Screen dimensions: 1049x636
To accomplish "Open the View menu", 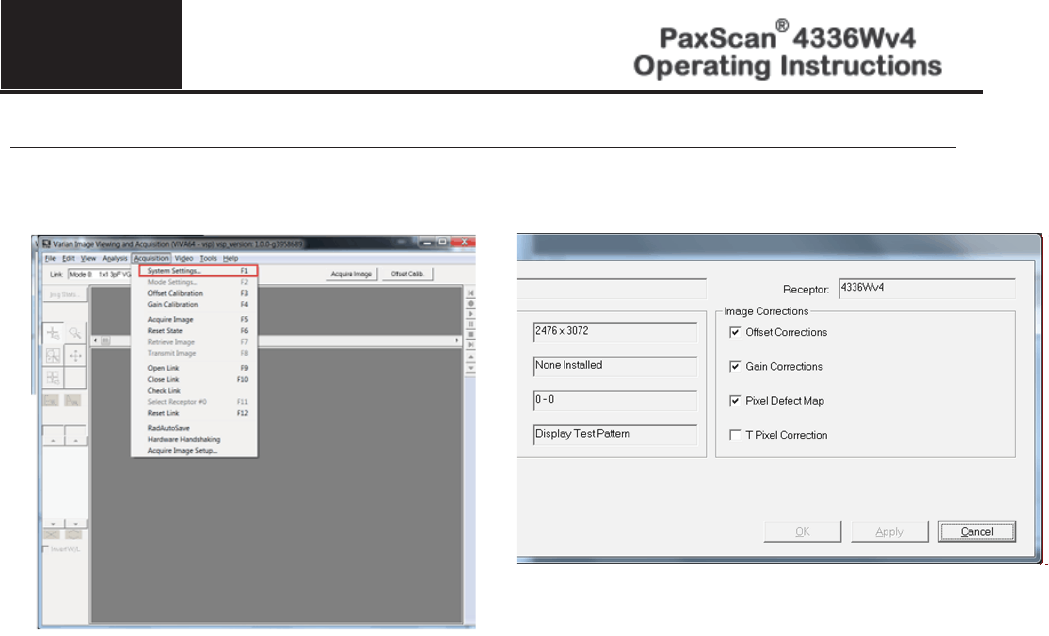I will (88, 258).
